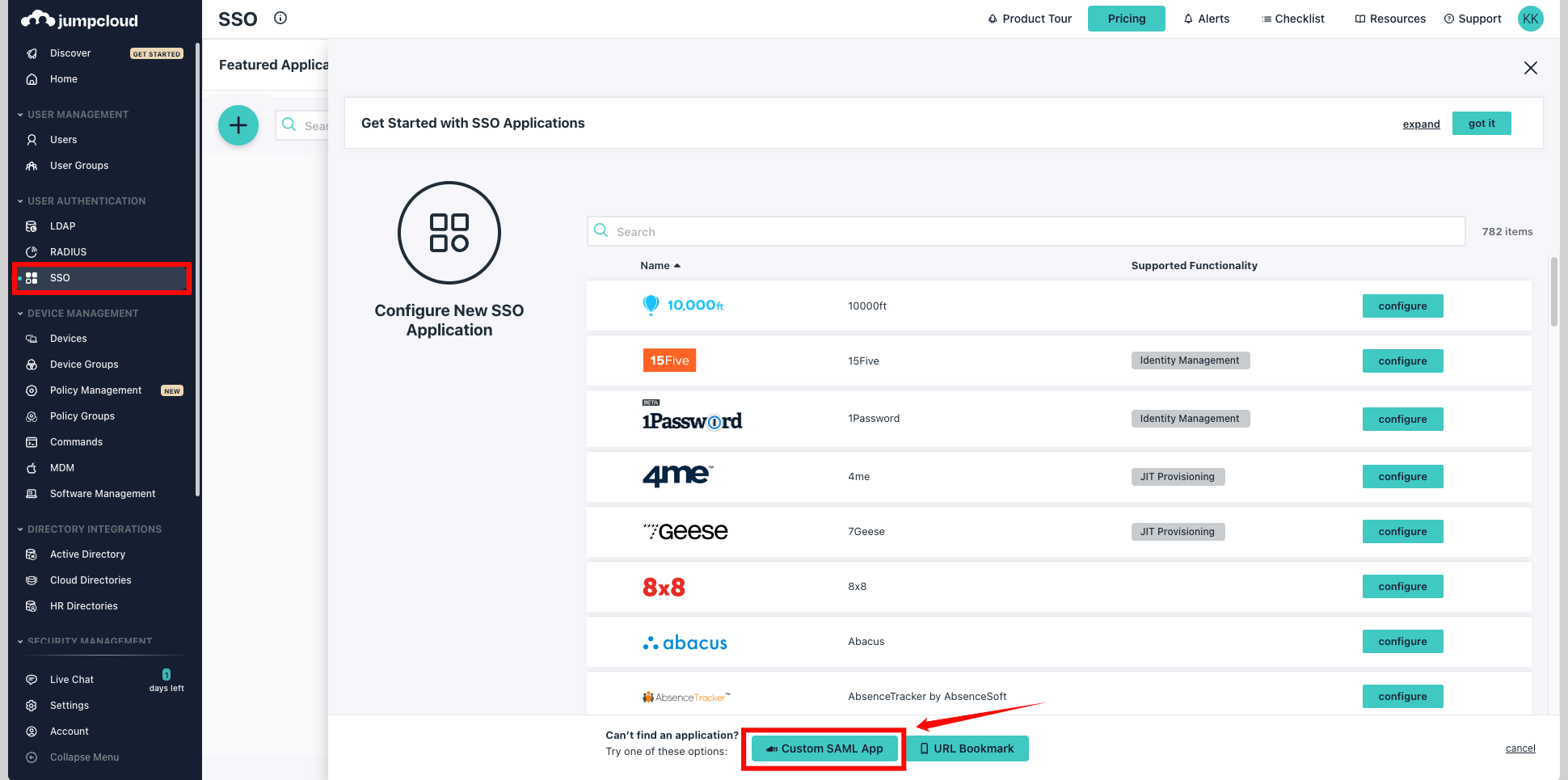
Task: Click the GET STARTED badge beside Discover
Action: 157,54
